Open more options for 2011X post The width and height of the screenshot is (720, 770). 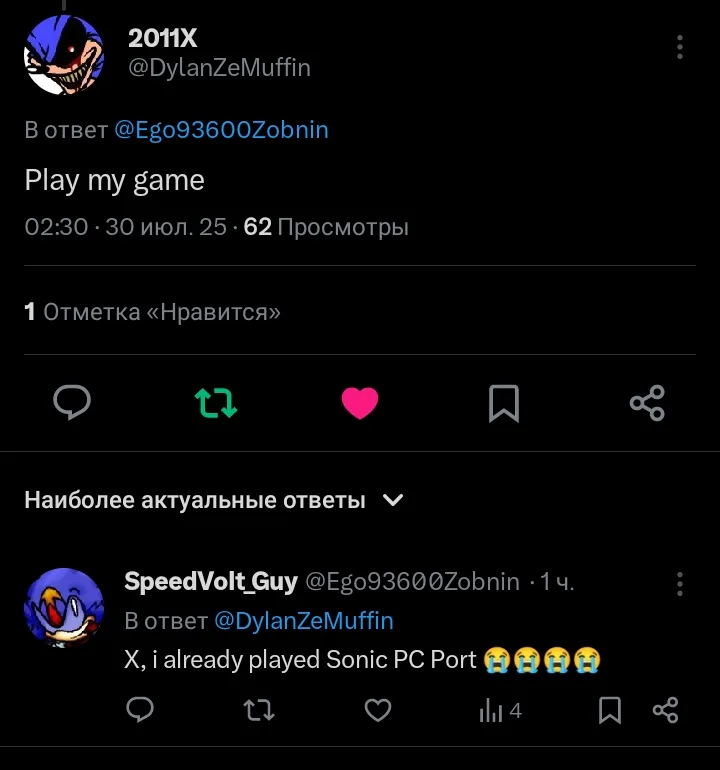pyautogui.click(x=680, y=47)
